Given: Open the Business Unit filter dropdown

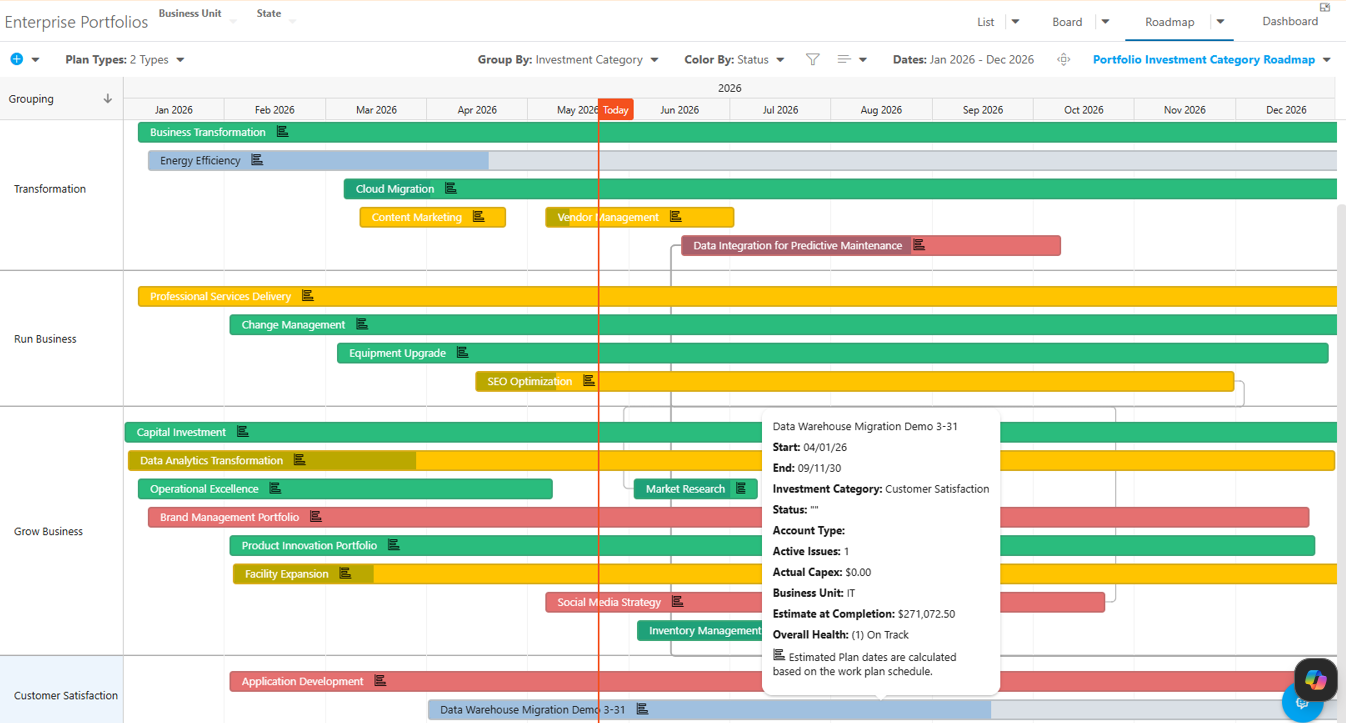Looking at the screenshot, I should pos(198,16).
